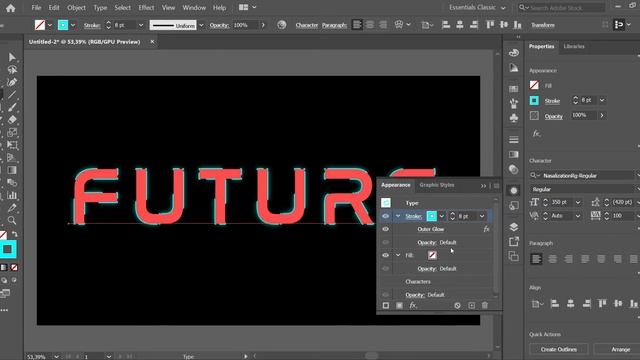Select the Eraser tool

pos(12,120)
